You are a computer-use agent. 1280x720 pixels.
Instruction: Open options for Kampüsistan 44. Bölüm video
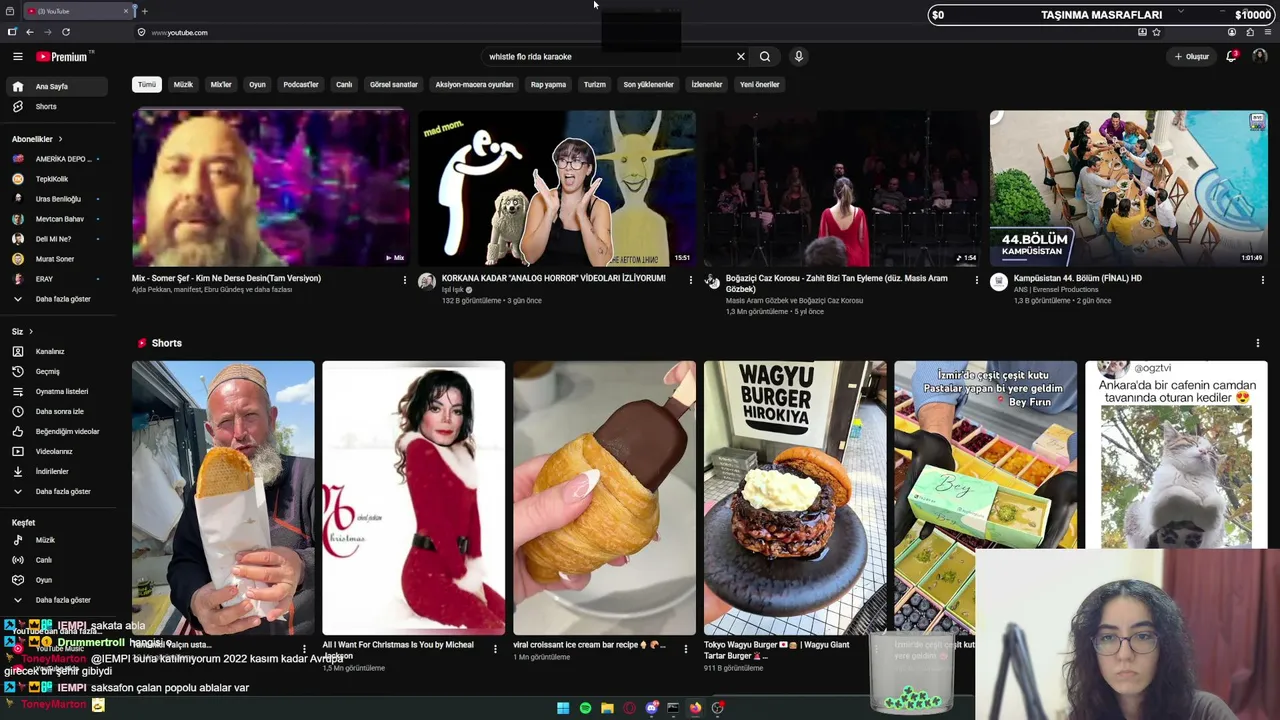[x=1262, y=280]
